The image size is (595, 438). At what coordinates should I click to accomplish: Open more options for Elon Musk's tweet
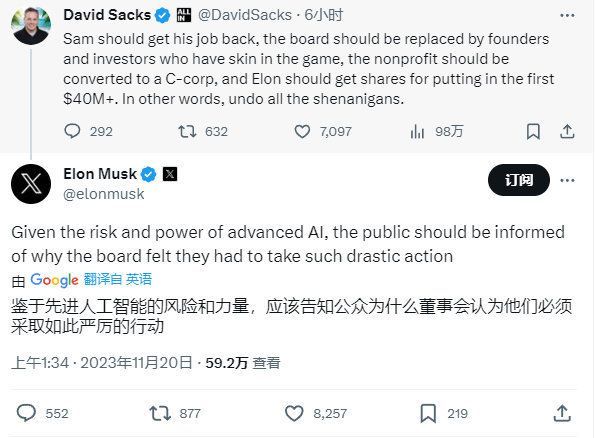click(567, 180)
